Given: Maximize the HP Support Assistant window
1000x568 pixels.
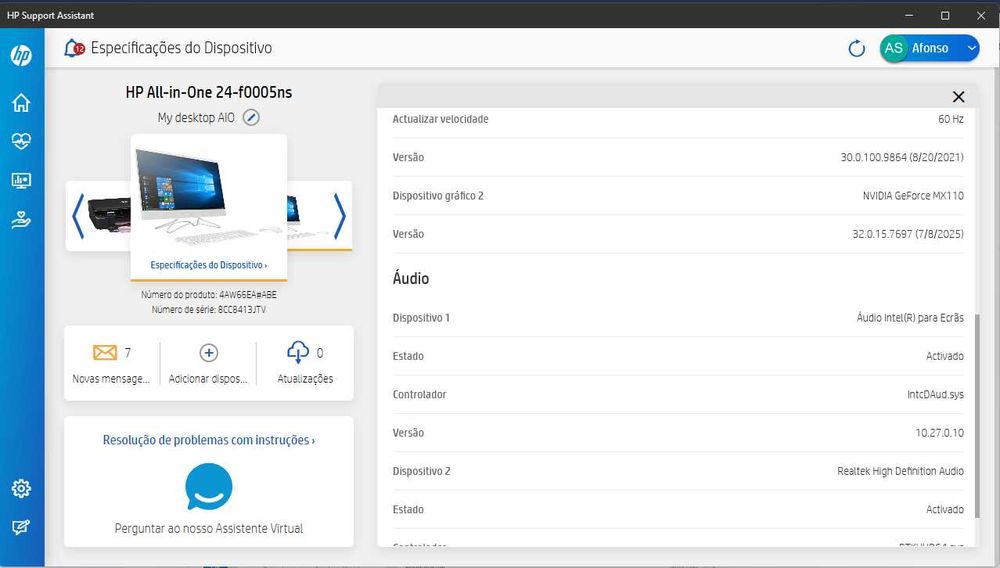Looking at the screenshot, I should 945,15.
